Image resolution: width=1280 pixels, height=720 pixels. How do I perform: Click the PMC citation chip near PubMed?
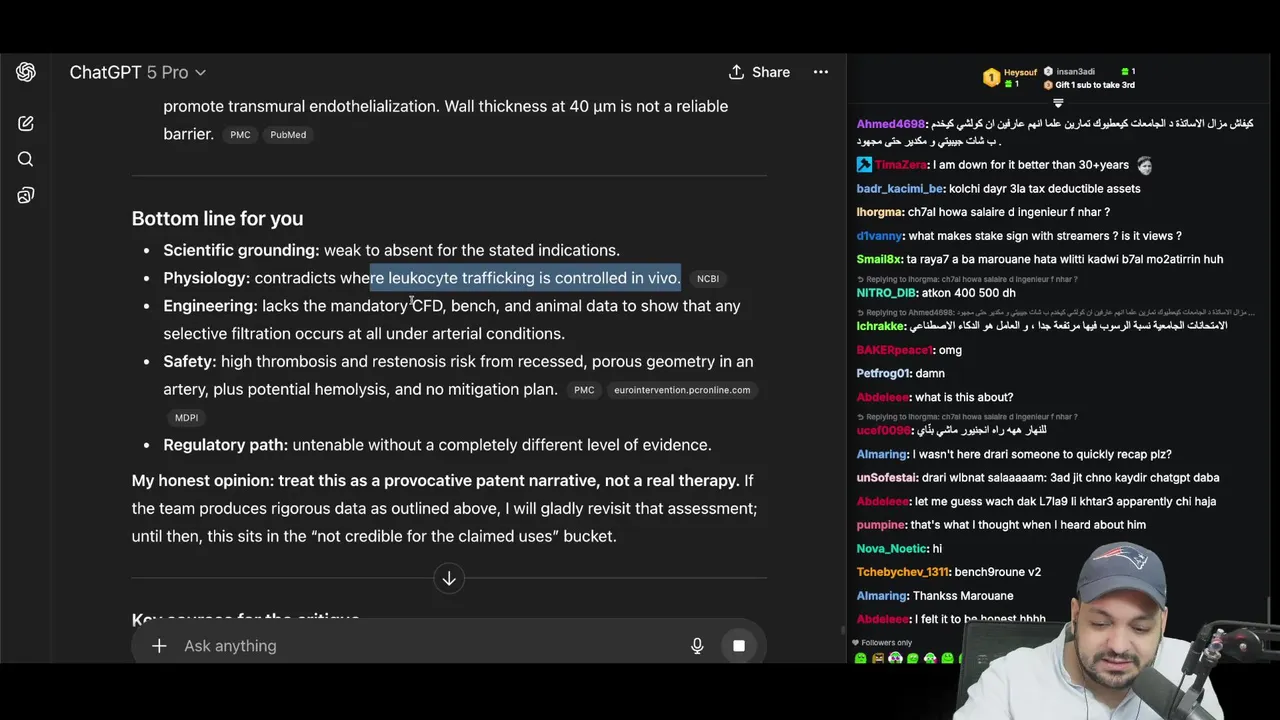point(240,135)
